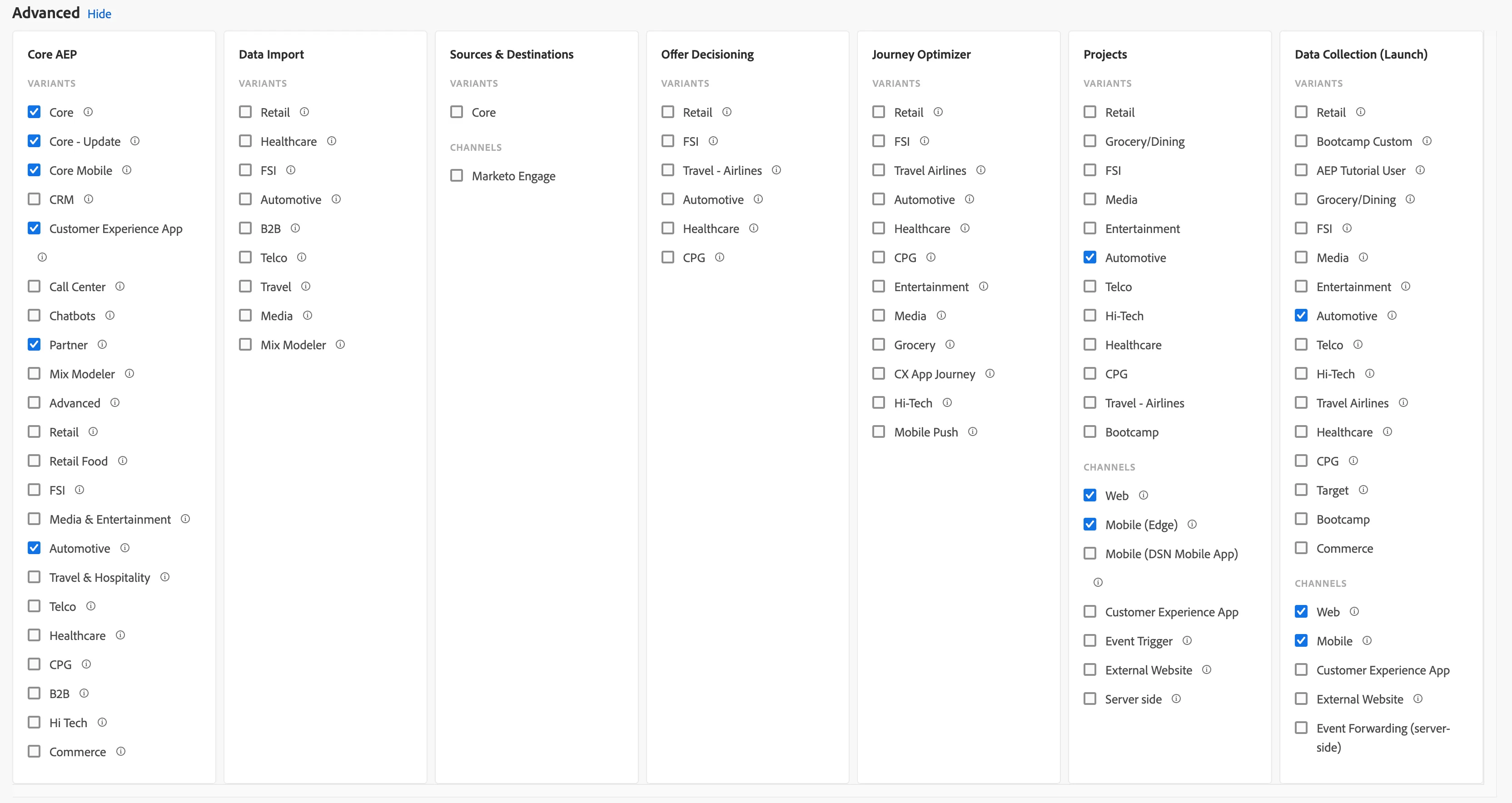
Task: Uncheck the Mobile channel in Data Collection (Launch)
Action: point(1301,640)
